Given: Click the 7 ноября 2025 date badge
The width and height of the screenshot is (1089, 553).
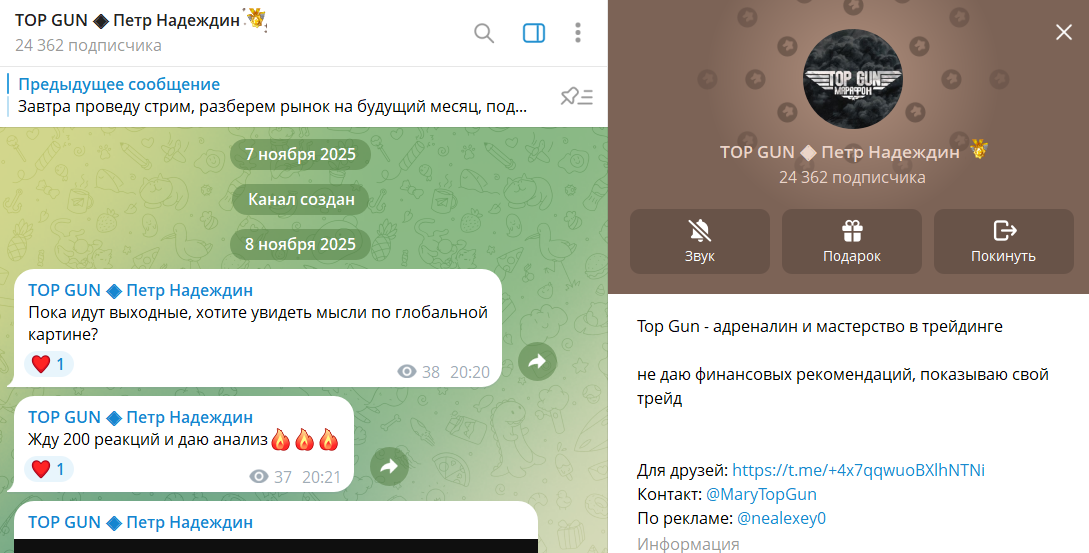Looking at the screenshot, I should click(x=300, y=155).
